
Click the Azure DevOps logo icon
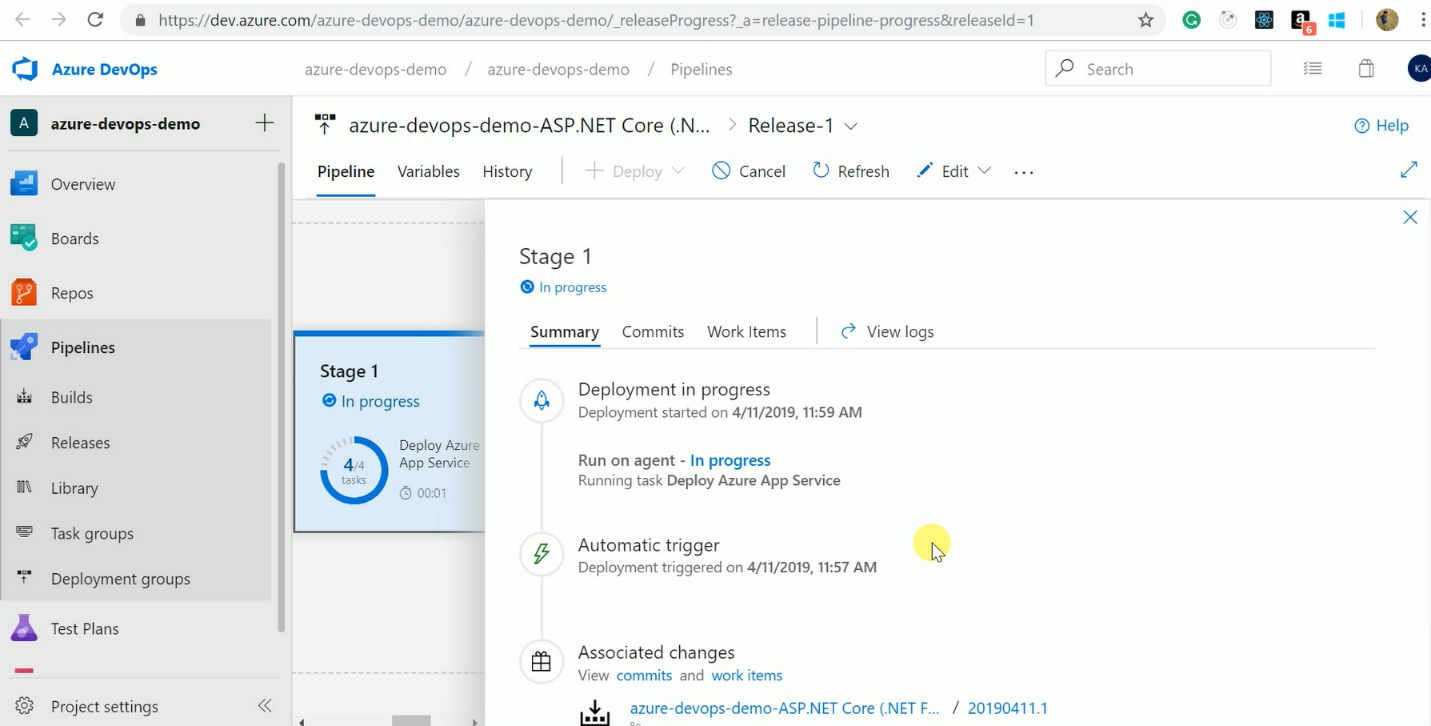click(x=25, y=69)
